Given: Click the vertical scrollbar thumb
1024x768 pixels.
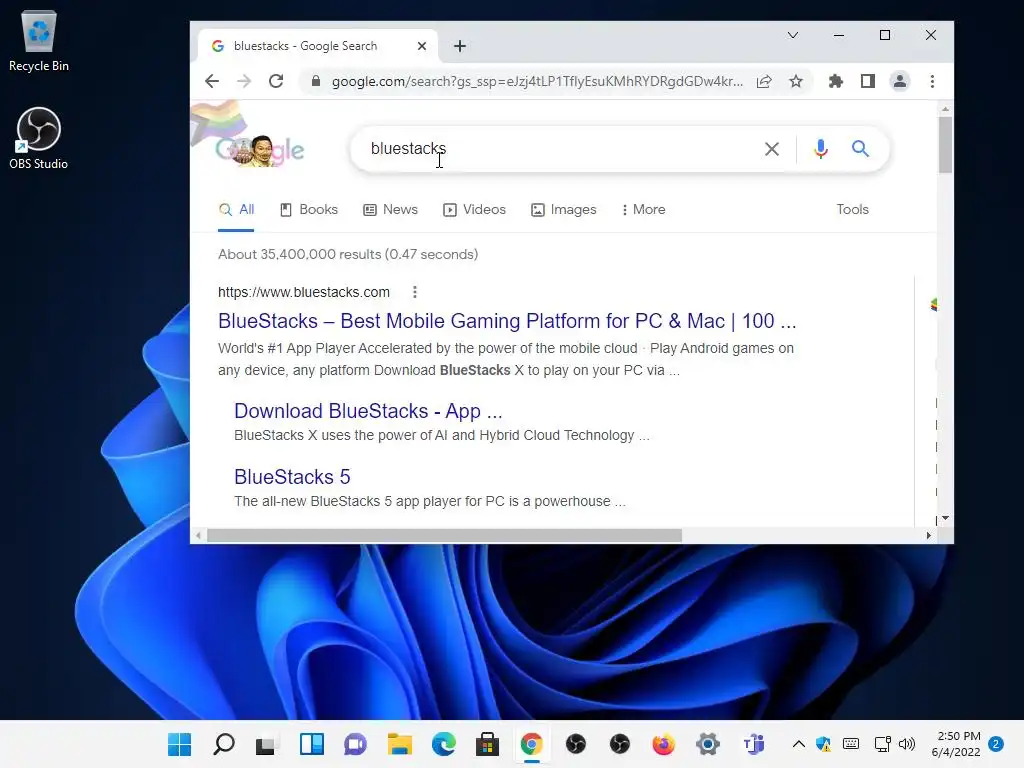Looking at the screenshot, I should [x=945, y=145].
